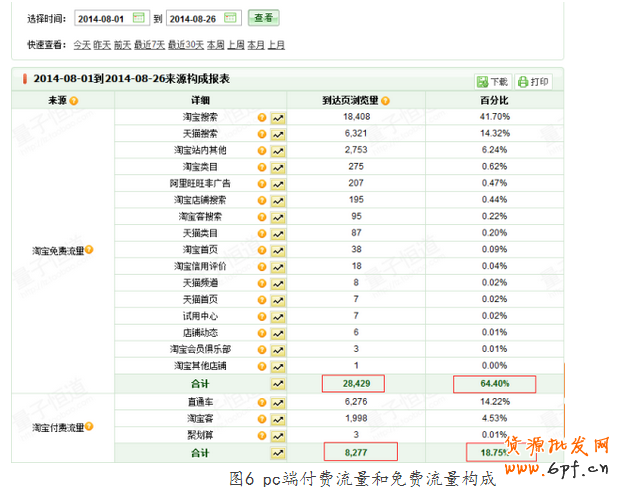Screen dimensions: 619x490
Task: Choose the 昨天 quick view link
Action: pyautogui.click(x=102, y=45)
